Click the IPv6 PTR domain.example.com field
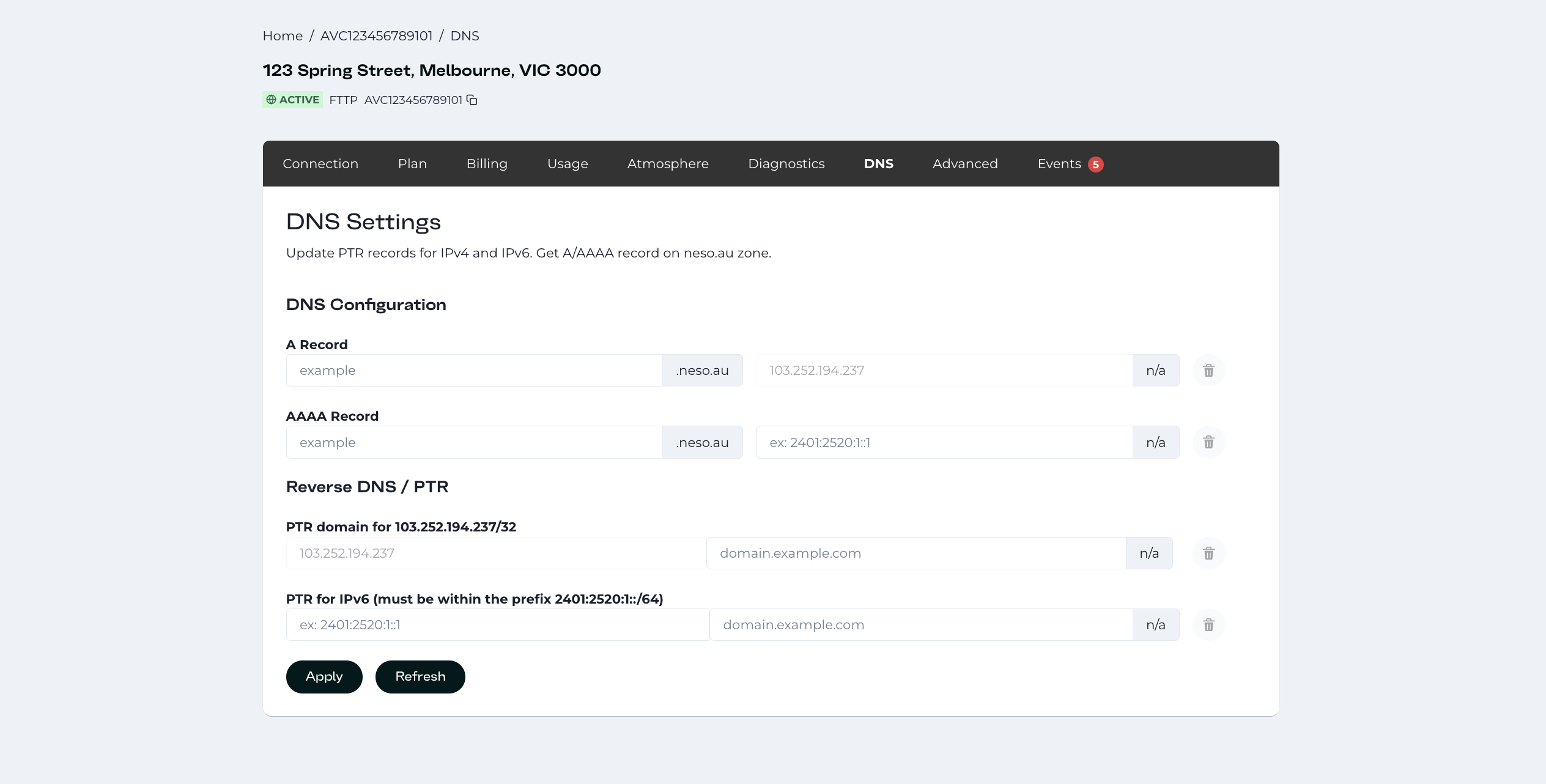 921,625
